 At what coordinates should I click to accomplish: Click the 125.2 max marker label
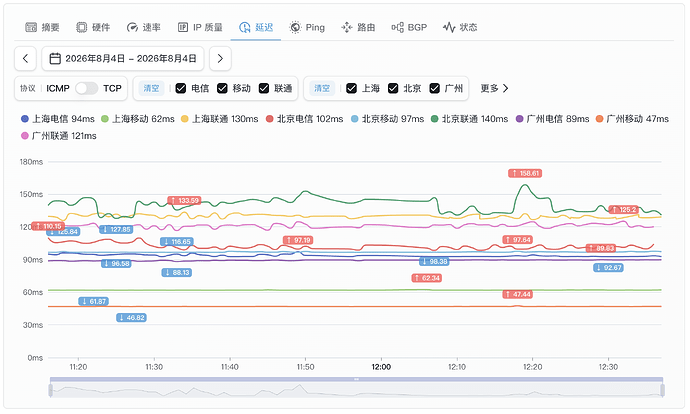[624, 209]
